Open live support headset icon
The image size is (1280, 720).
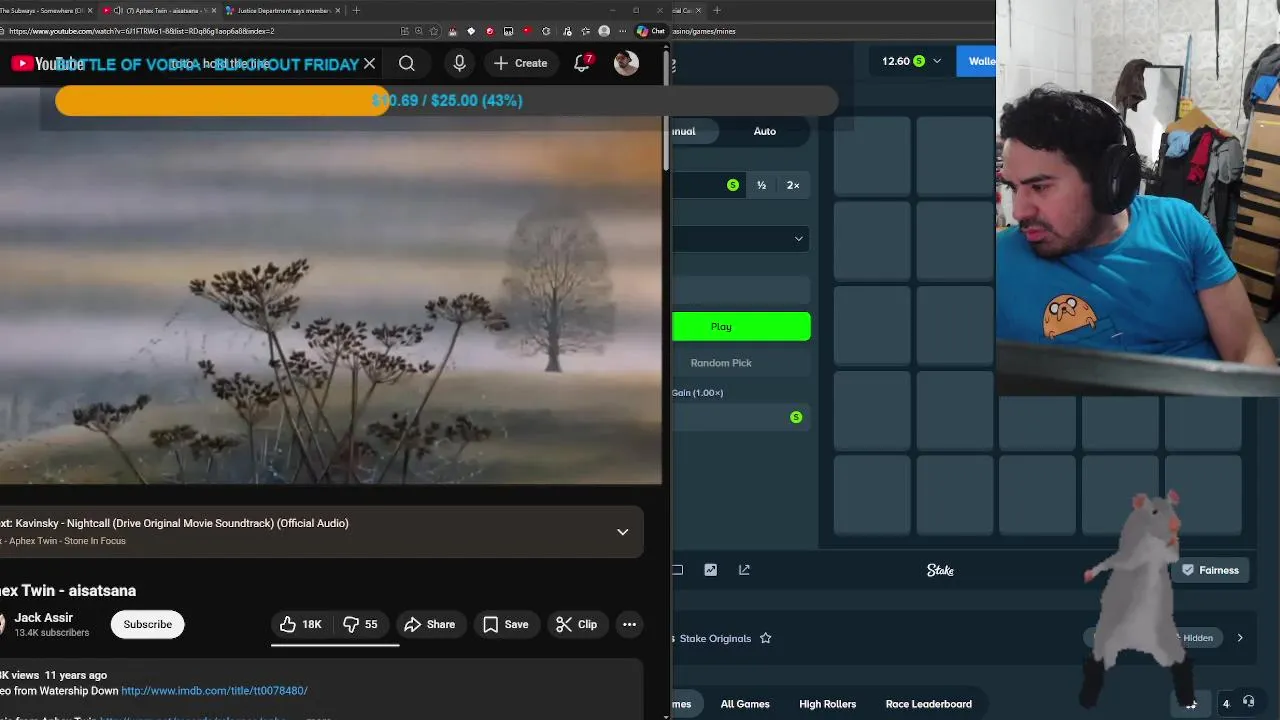coord(1248,702)
